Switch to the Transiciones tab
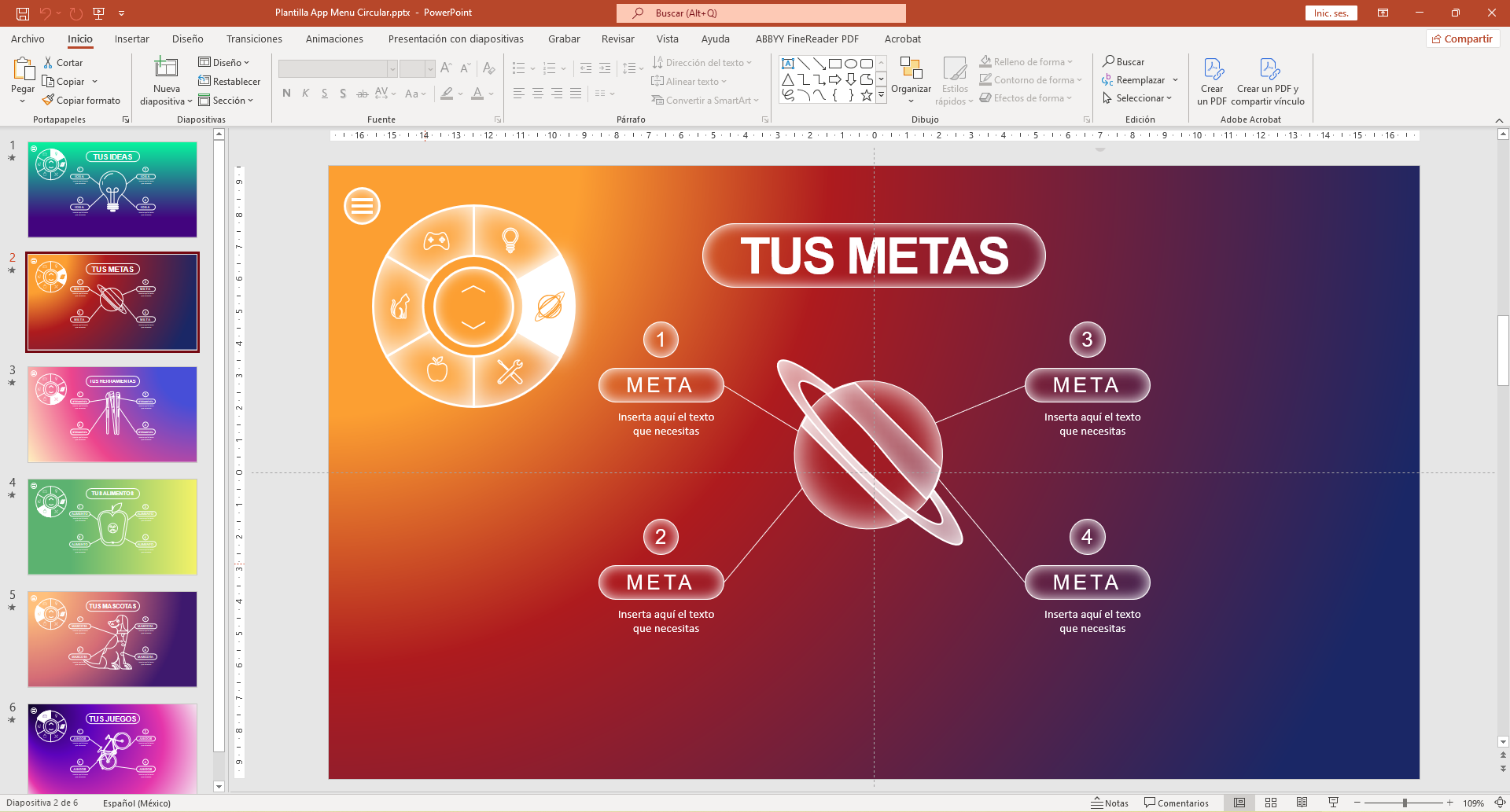The image size is (1510, 812). [254, 39]
